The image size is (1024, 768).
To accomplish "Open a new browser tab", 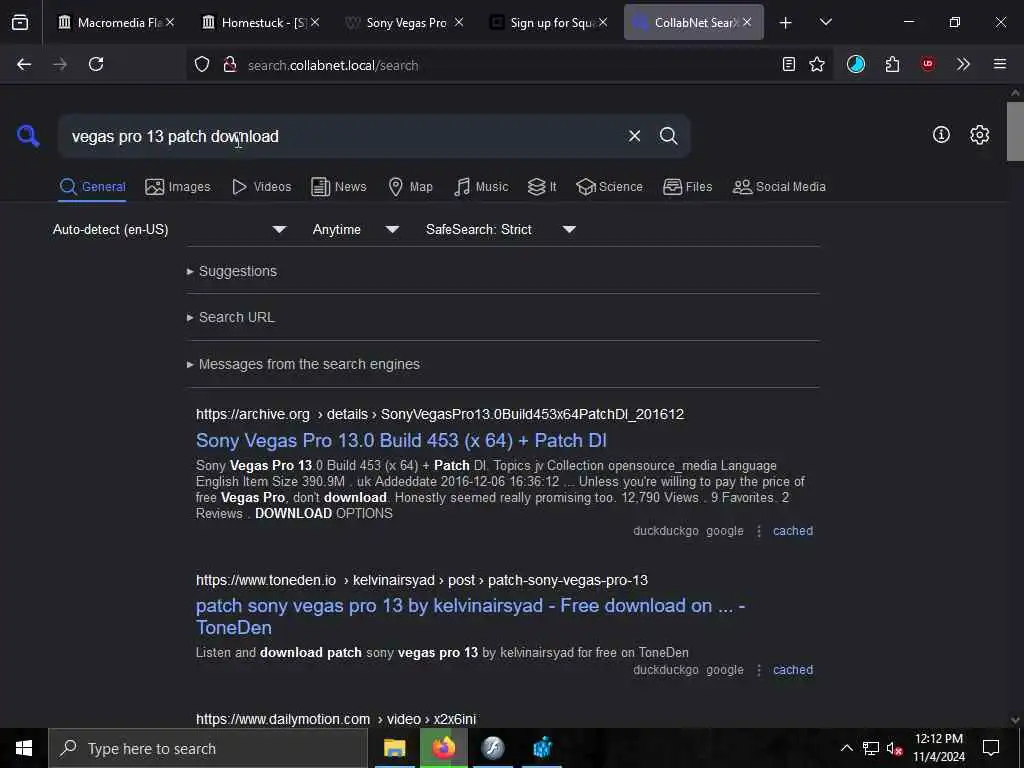I will [785, 23].
